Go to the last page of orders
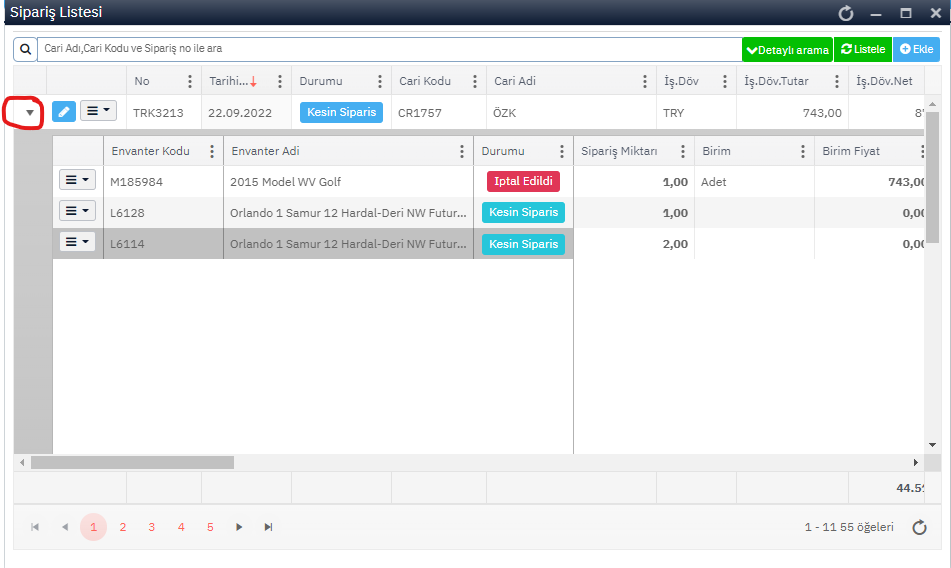 (x=268, y=527)
